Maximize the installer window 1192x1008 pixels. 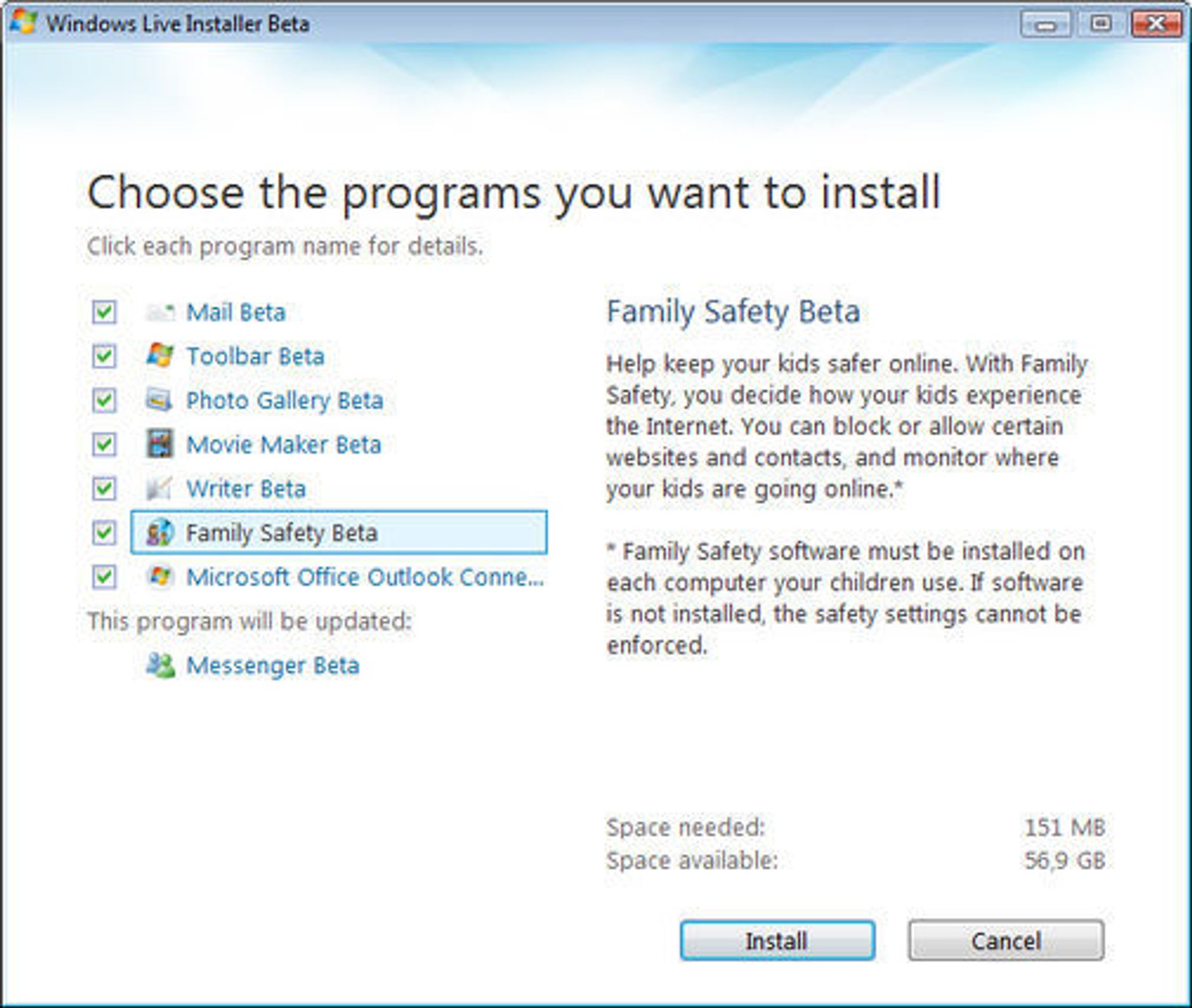coord(1101,24)
